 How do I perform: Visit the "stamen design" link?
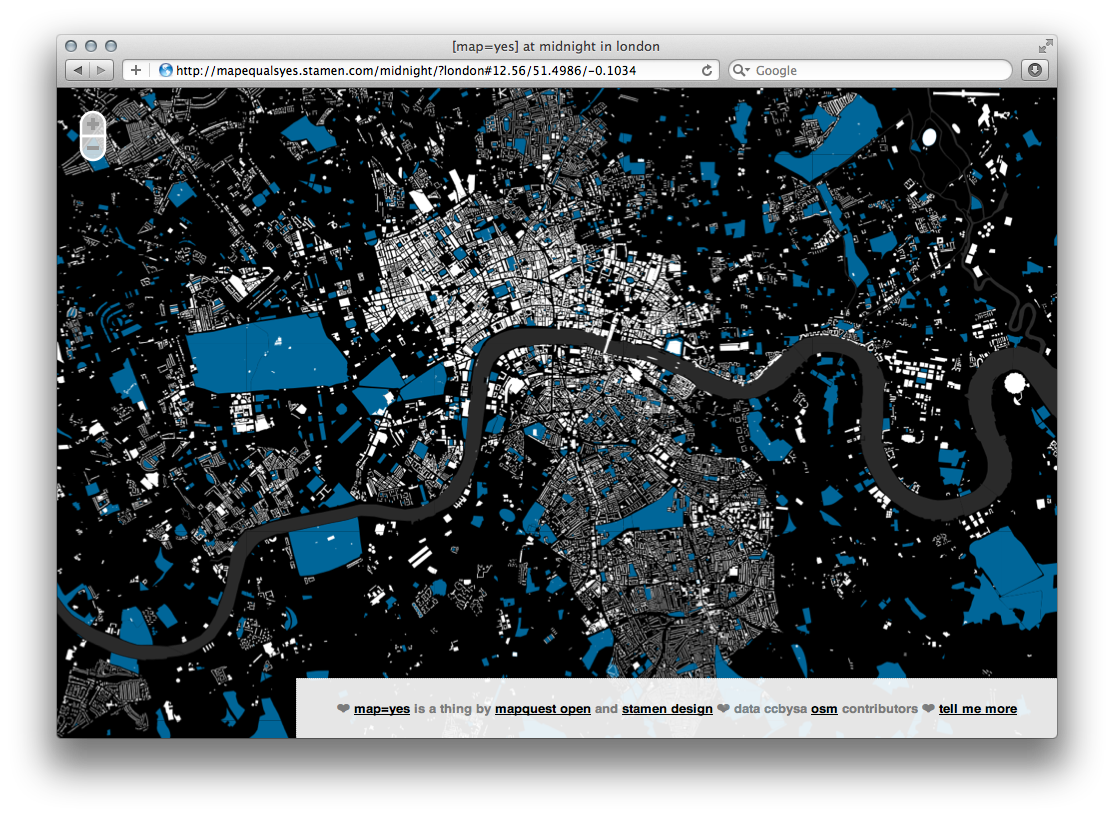pyautogui.click(x=667, y=709)
